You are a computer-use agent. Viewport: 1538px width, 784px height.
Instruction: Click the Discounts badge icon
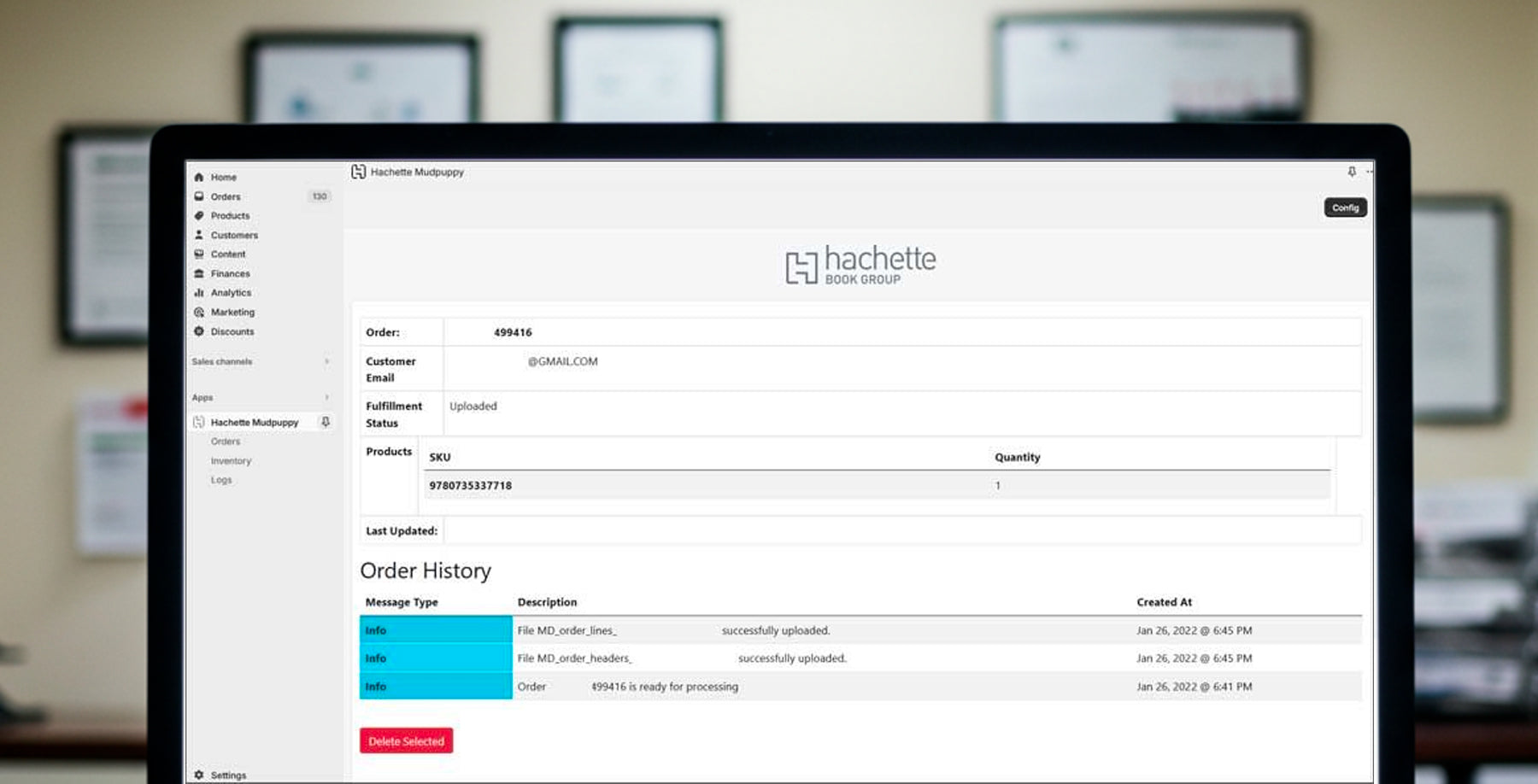[199, 331]
